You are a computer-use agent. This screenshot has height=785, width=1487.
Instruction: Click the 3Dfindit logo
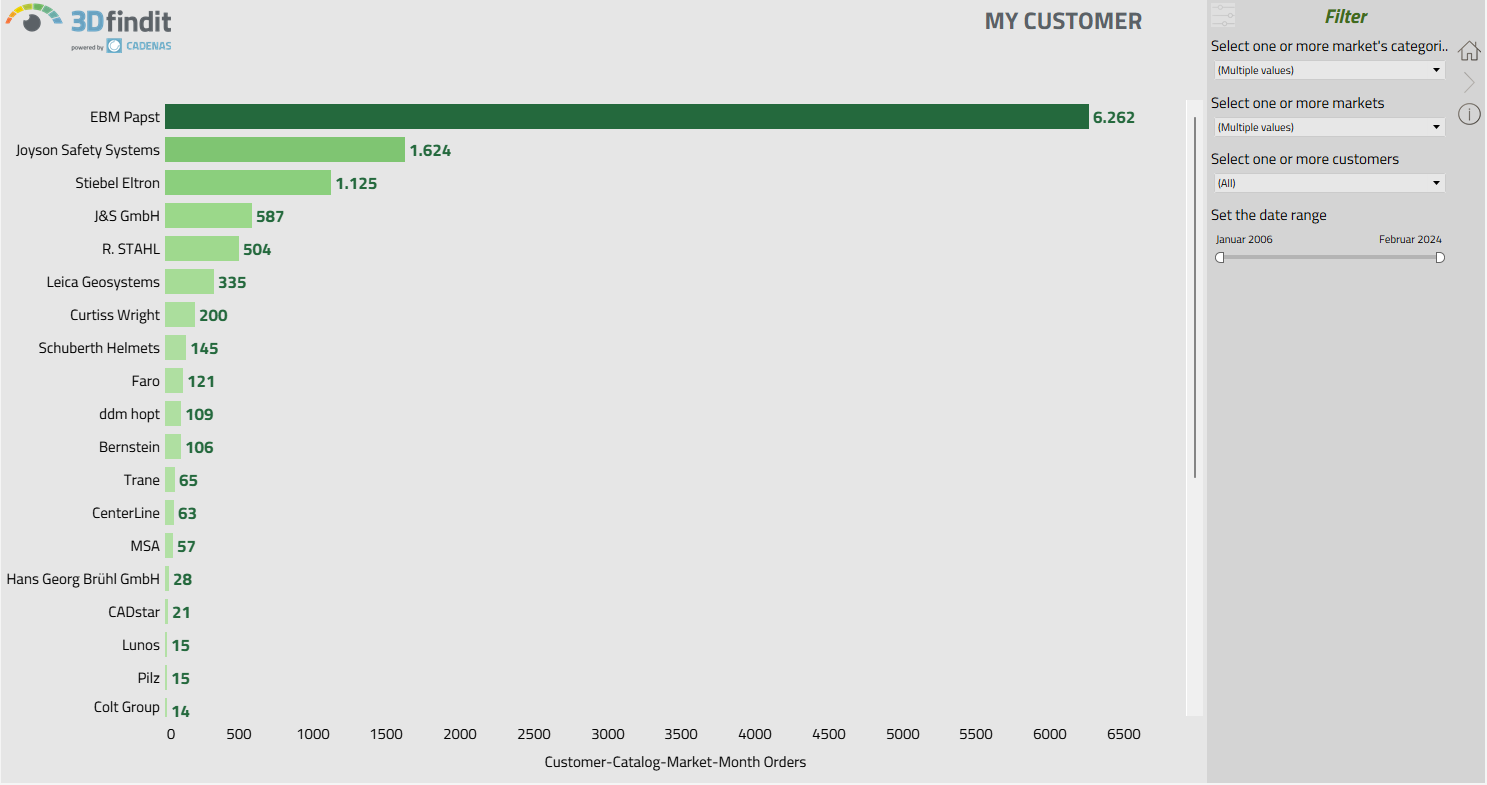pyautogui.click(x=120, y=20)
